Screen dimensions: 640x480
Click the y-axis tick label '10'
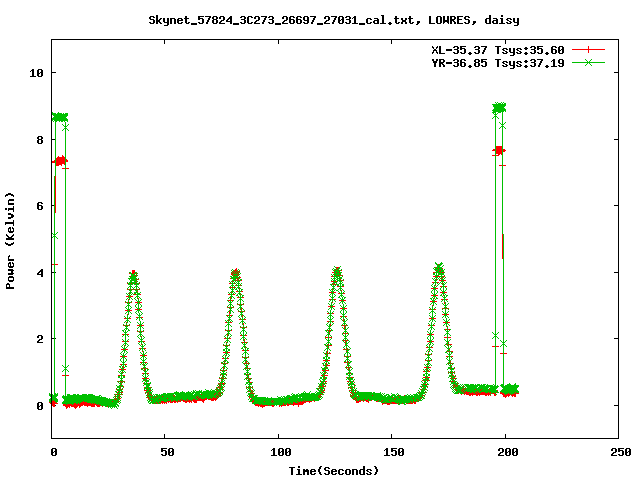(36, 73)
